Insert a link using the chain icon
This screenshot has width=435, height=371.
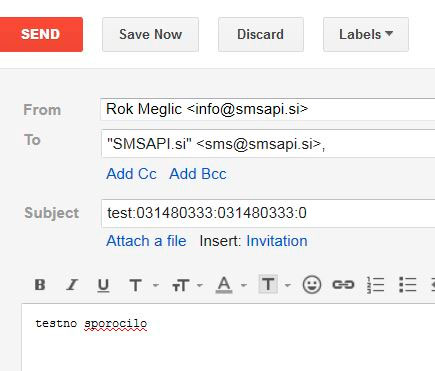pos(343,285)
